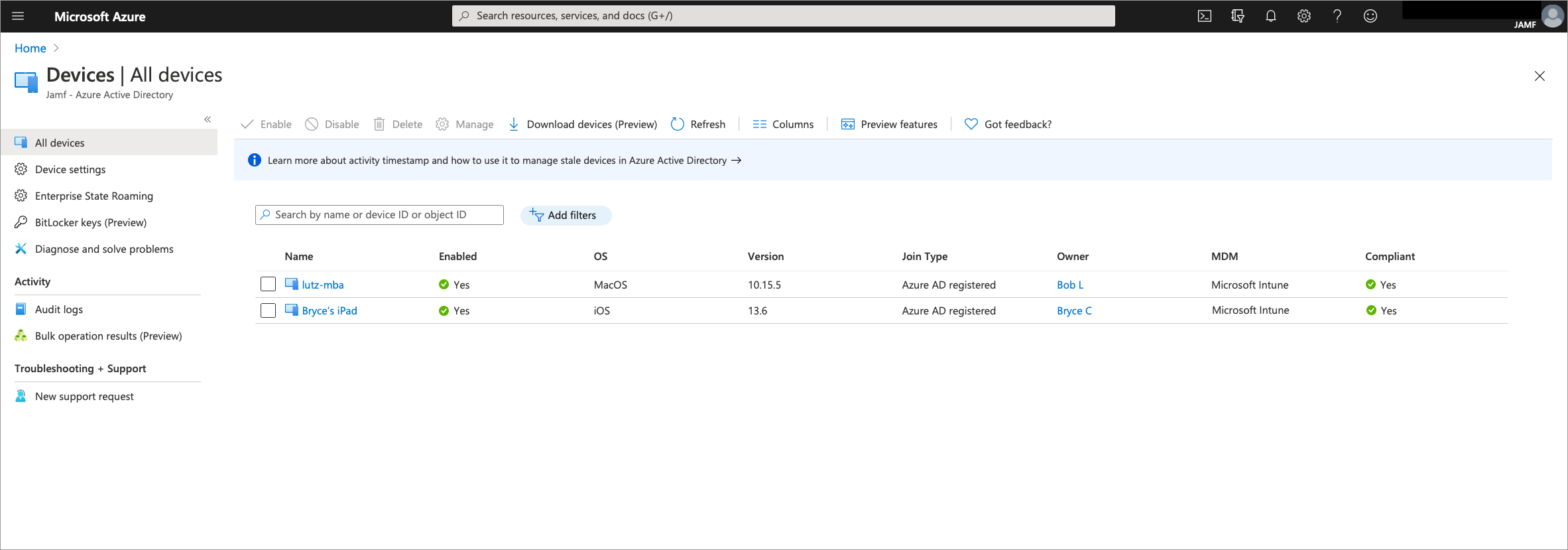Viewport: 1568px width, 550px height.
Task: Click the MDM column header
Action: pos(1225,256)
